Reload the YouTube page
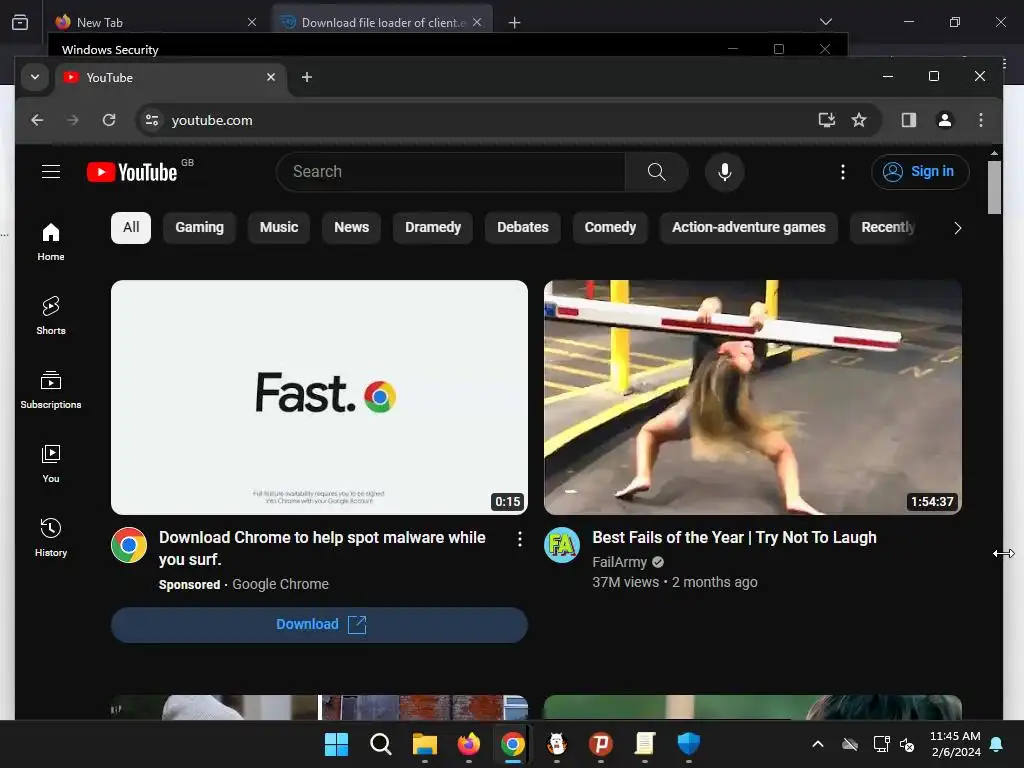Image resolution: width=1024 pixels, height=768 pixels. 109,120
